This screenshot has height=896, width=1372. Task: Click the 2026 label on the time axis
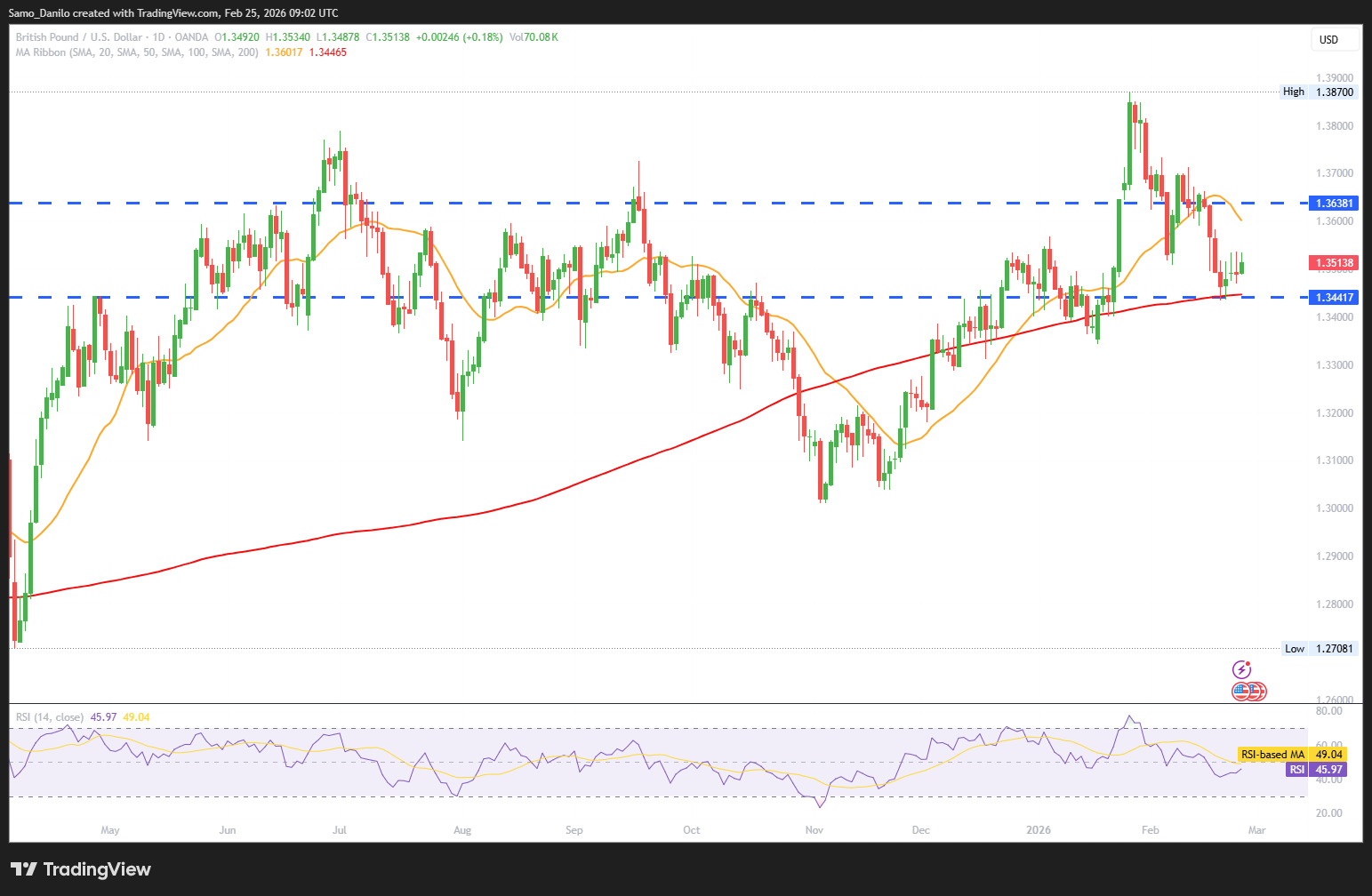coord(1038,830)
